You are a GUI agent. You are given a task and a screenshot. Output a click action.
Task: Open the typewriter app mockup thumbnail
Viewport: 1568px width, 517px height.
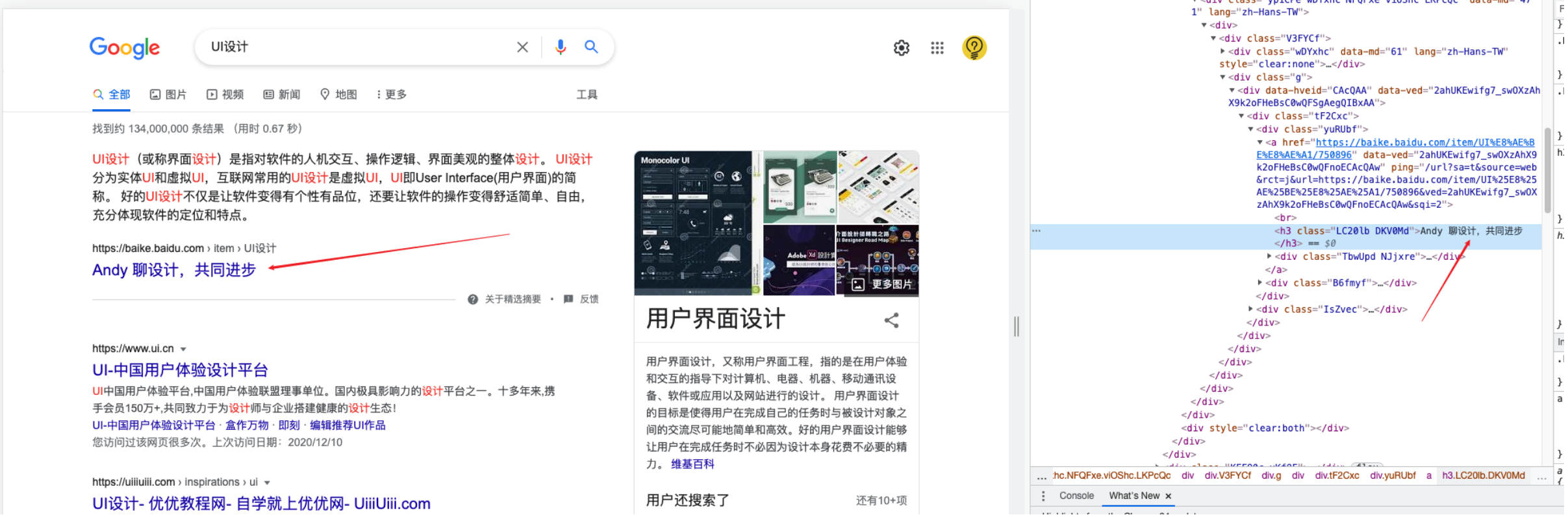pyautogui.click(x=800, y=187)
